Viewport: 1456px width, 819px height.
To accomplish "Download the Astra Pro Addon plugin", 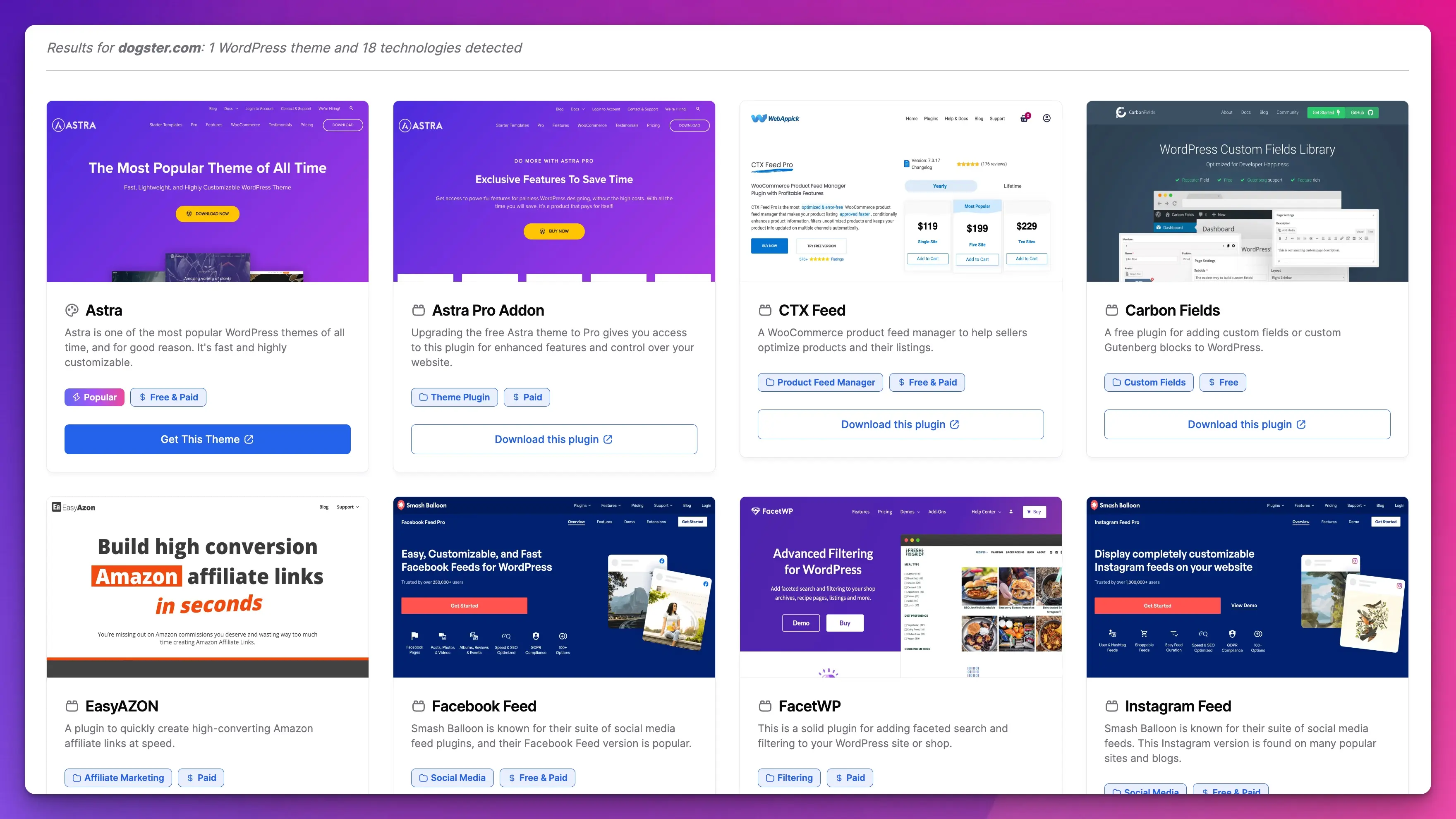I will [554, 439].
